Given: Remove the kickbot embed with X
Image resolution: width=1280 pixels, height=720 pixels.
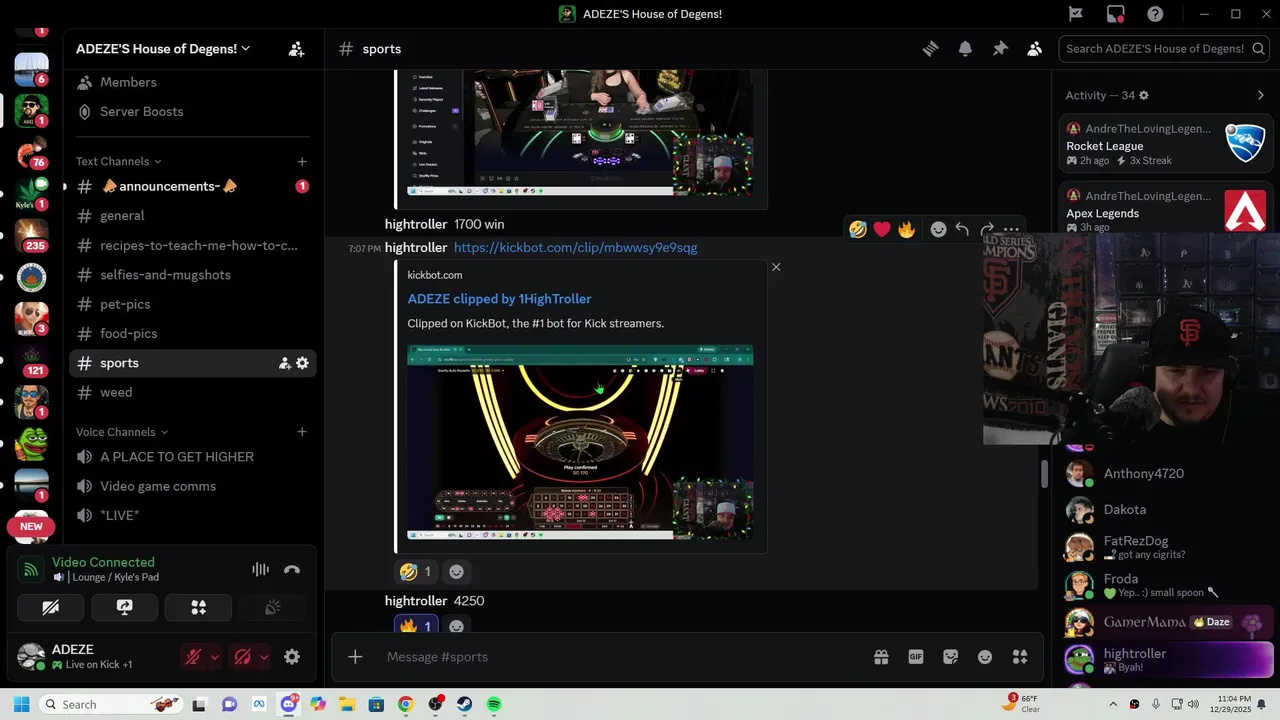Looking at the screenshot, I should pyautogui.click(x=776, y=267).
